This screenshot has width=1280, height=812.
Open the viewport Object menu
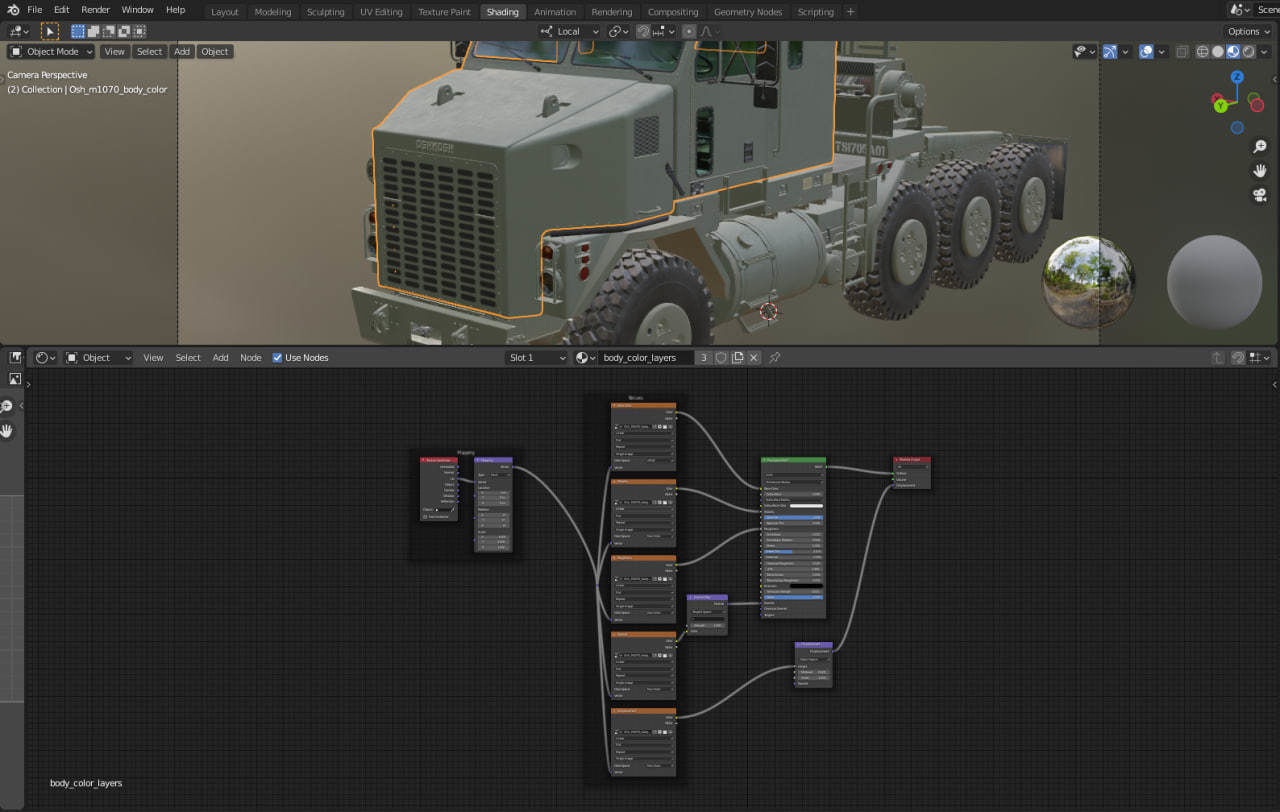tap(214, 51)
